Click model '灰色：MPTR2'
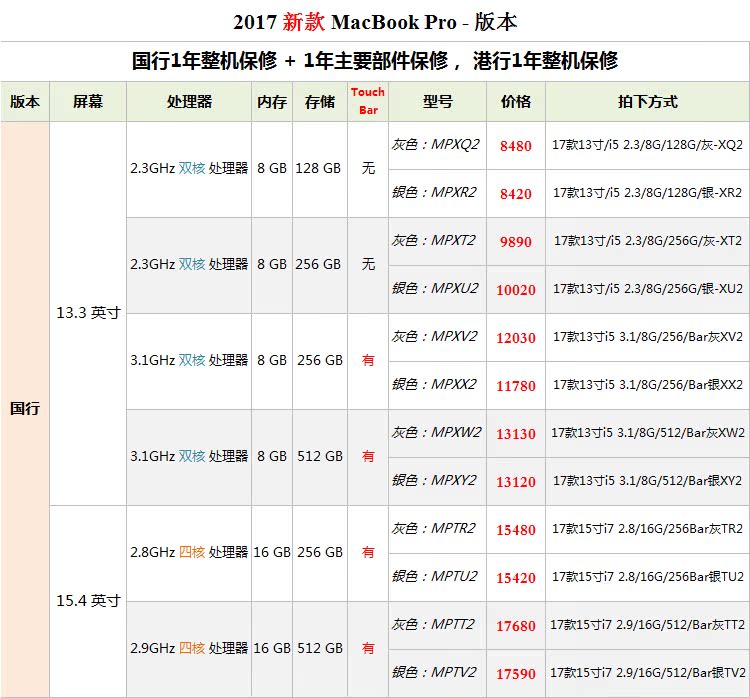 tap(433, 528)
